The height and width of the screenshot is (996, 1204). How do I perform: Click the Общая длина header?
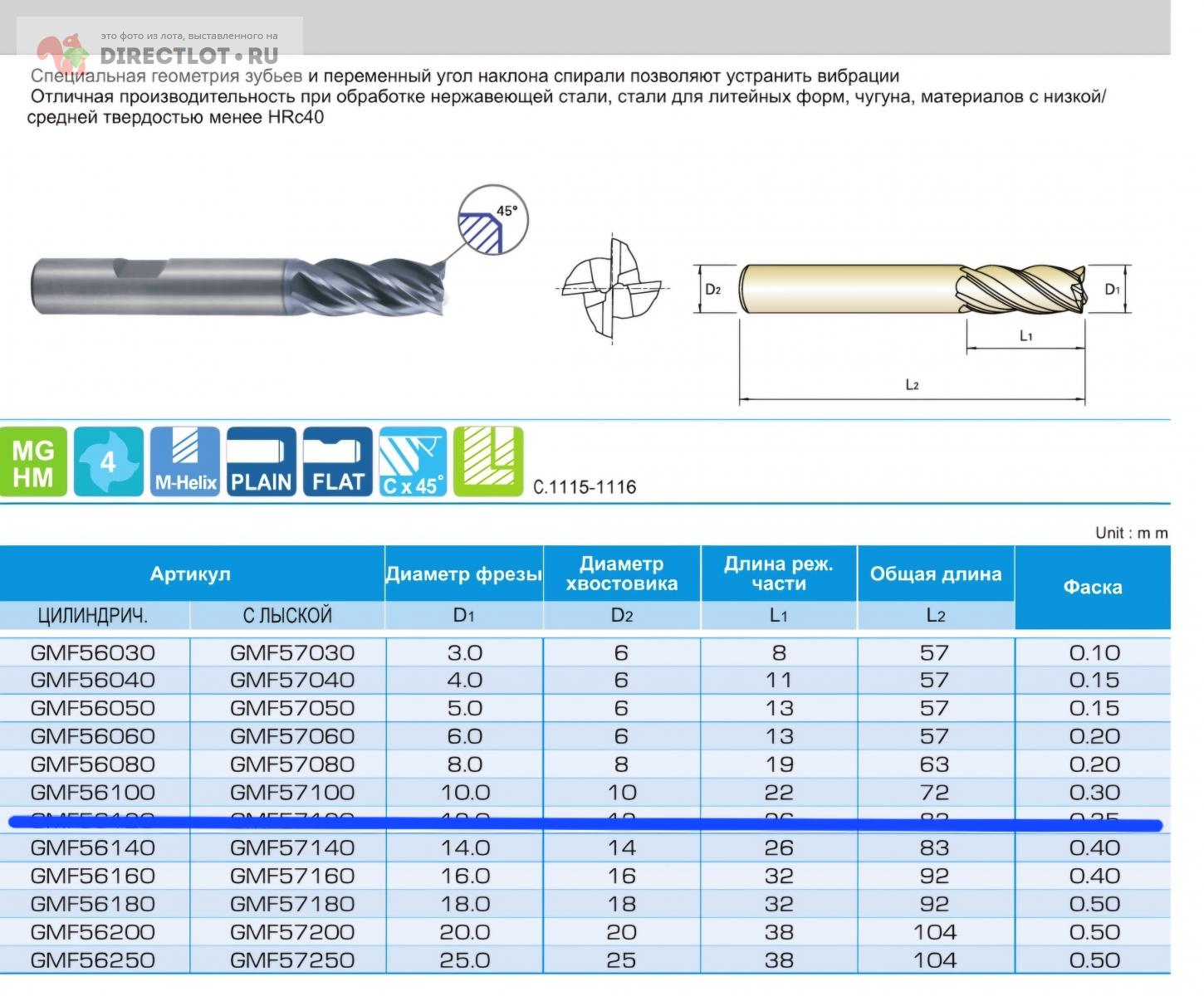point(936,574)
